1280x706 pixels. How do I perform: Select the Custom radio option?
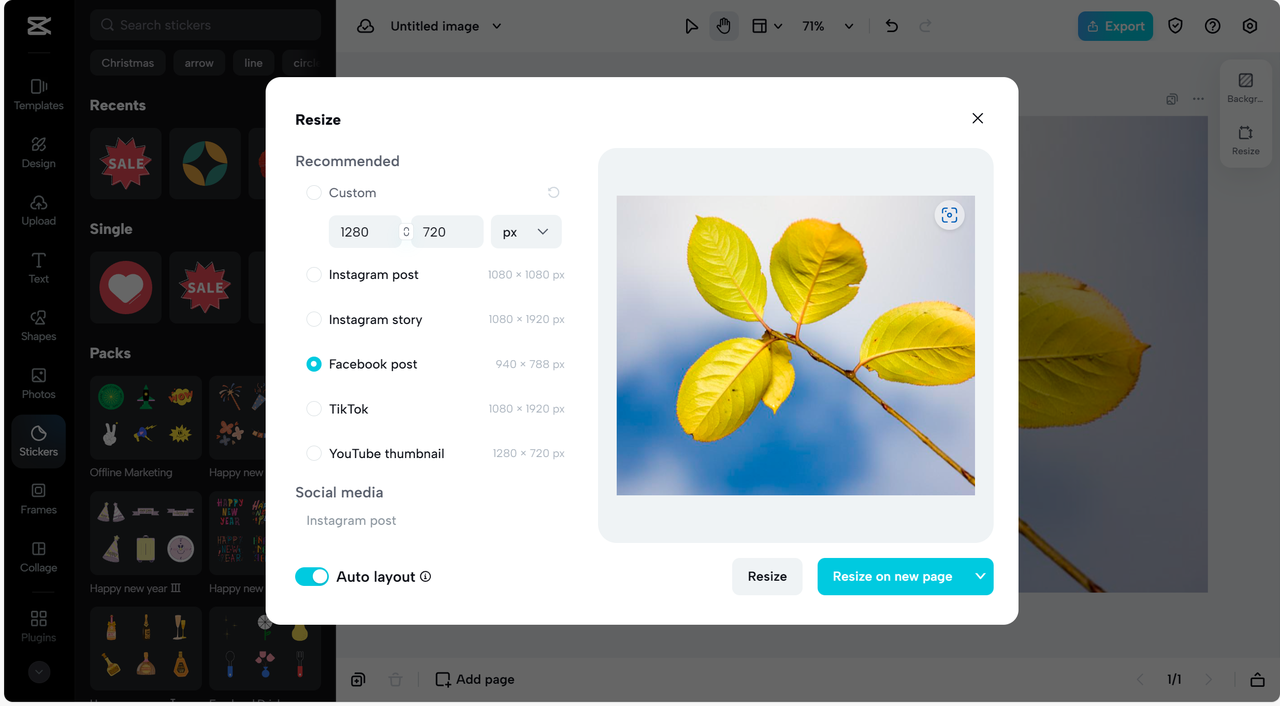coord(314,192)
